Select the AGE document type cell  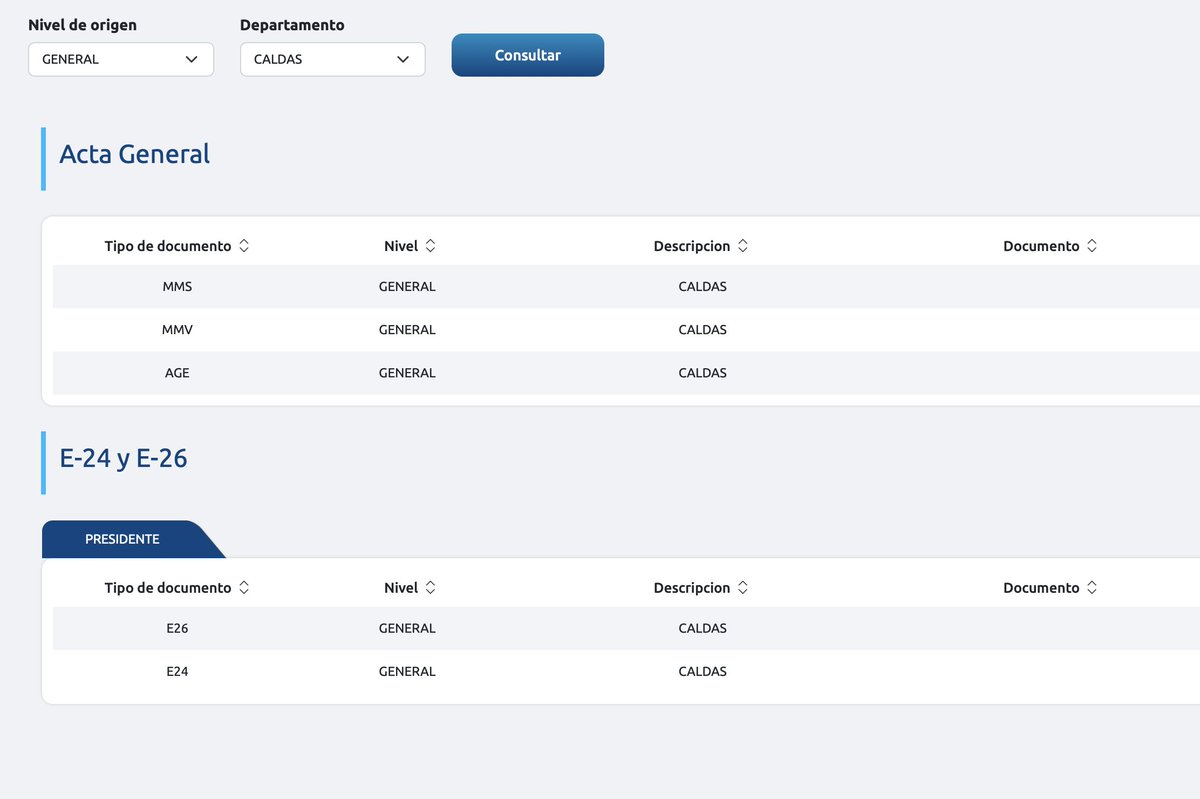click(x=177, y=373)
